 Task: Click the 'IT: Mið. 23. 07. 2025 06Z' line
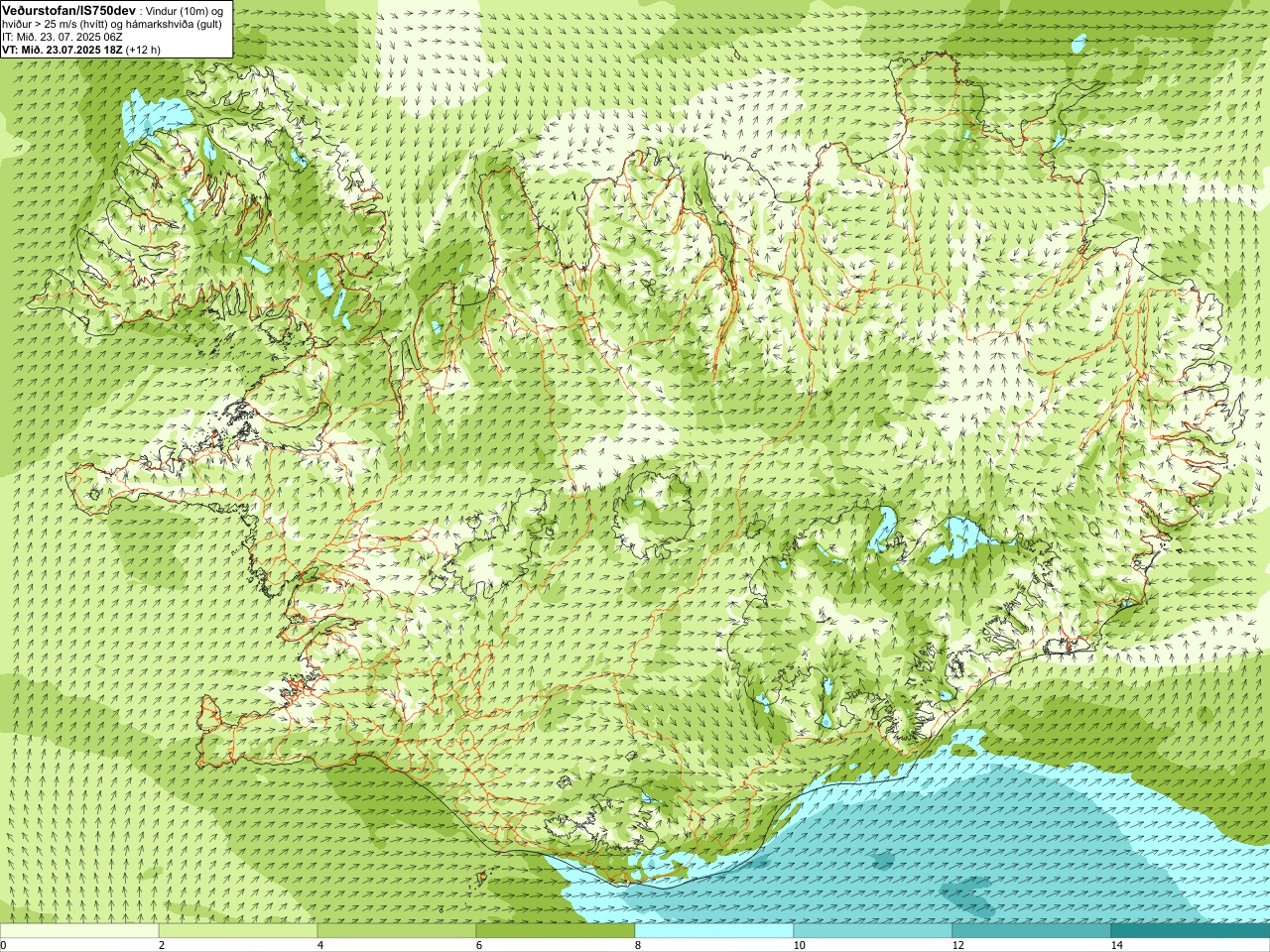(63, 37)
